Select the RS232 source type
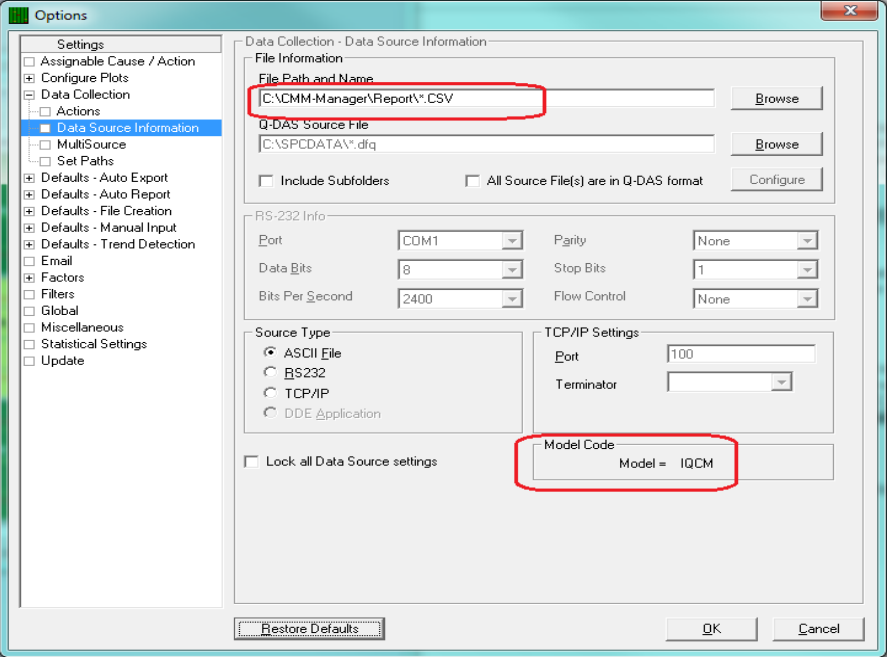 coord(270,373)
